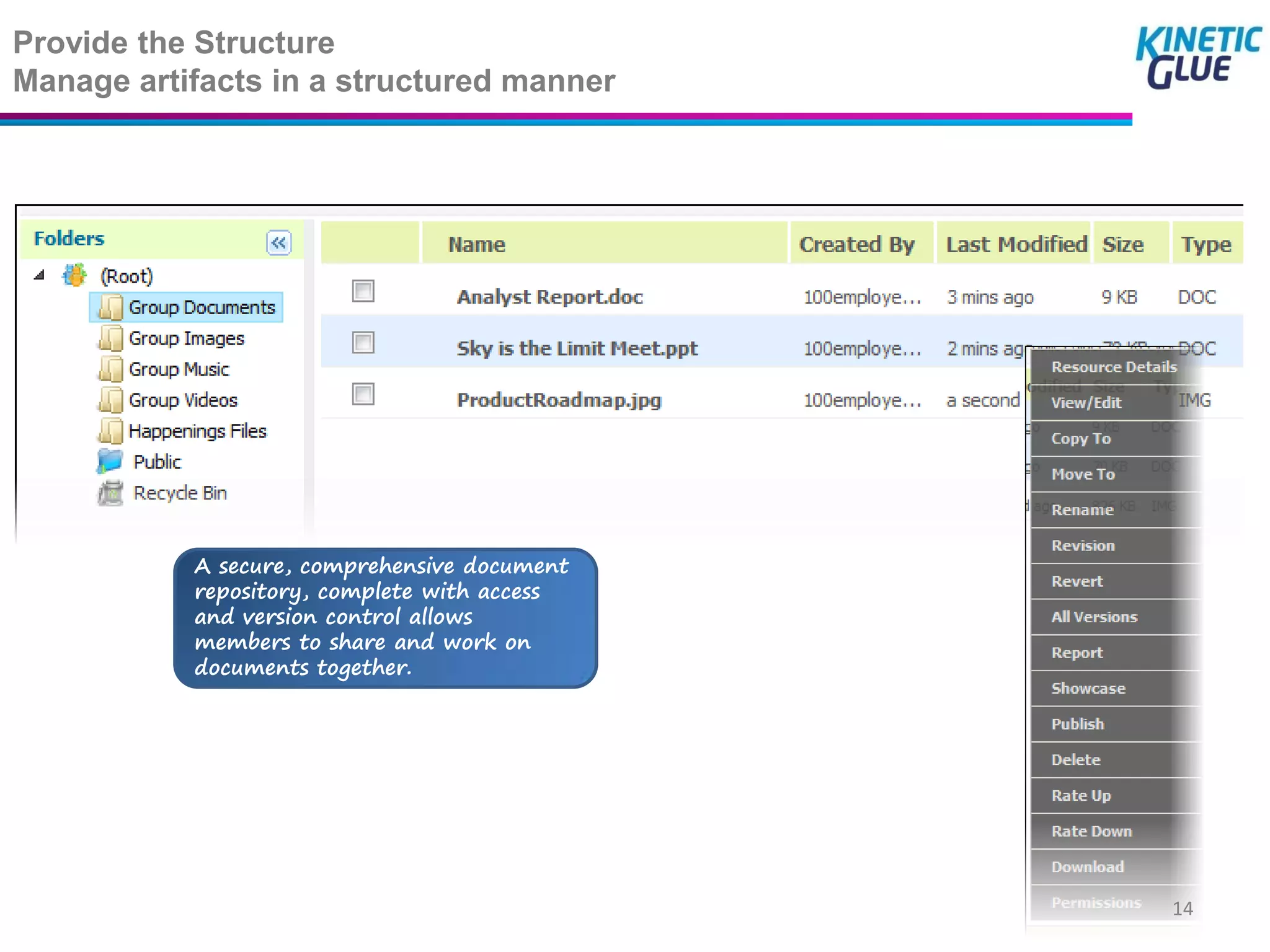This screenshot has height=952, width=1270.
Task: Click the '9 KB' size cell
Action: coord(1119,297)
